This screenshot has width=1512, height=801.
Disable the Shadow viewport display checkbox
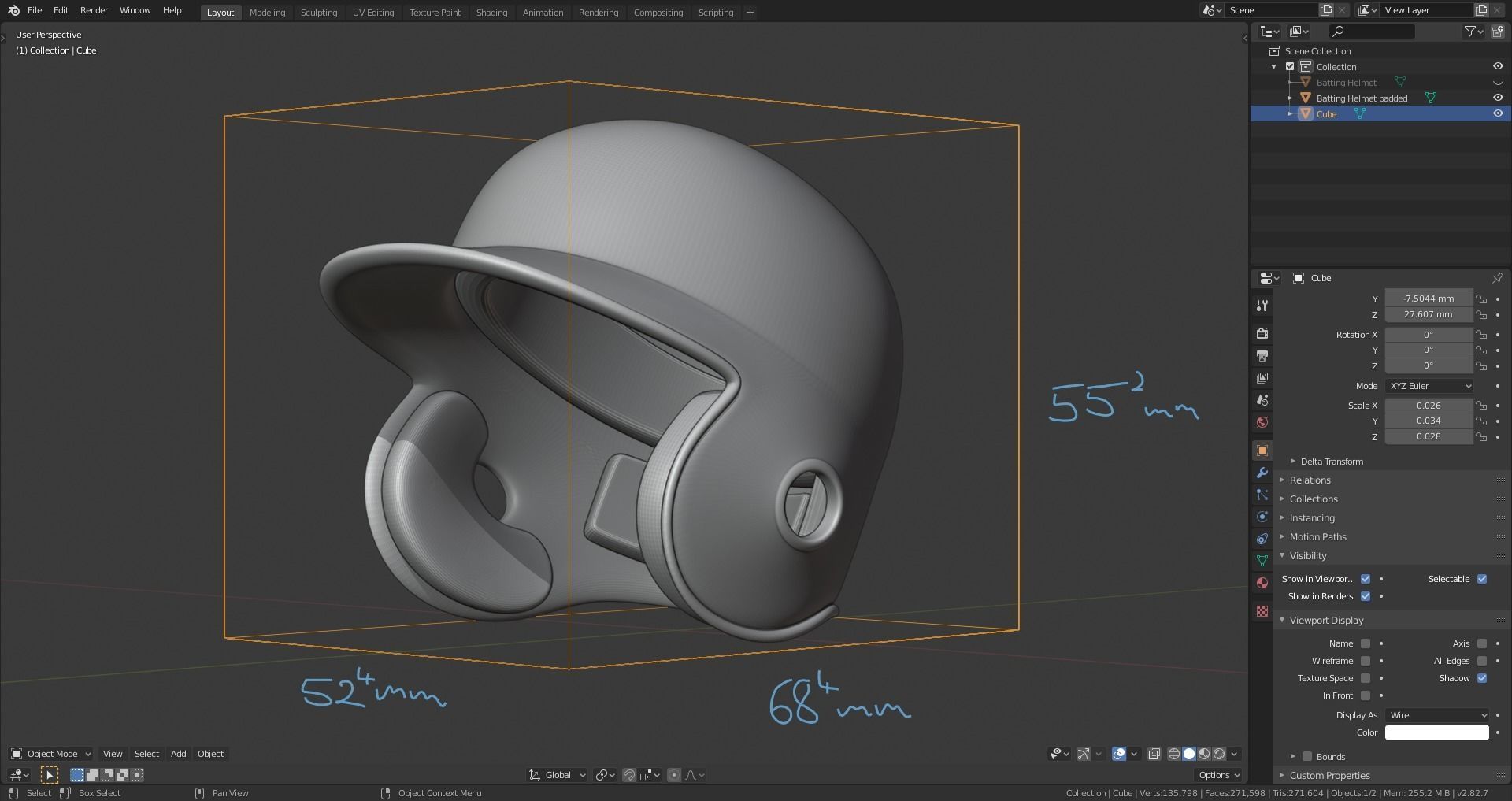(1482, 678)
